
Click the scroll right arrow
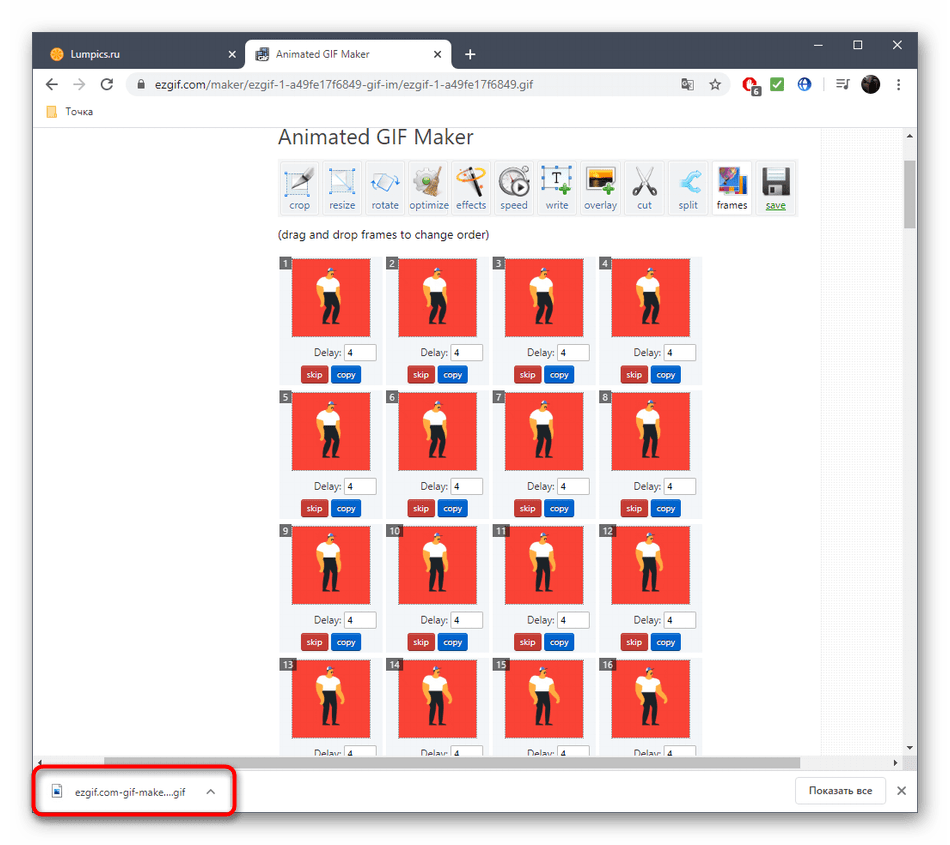point(895,762)
